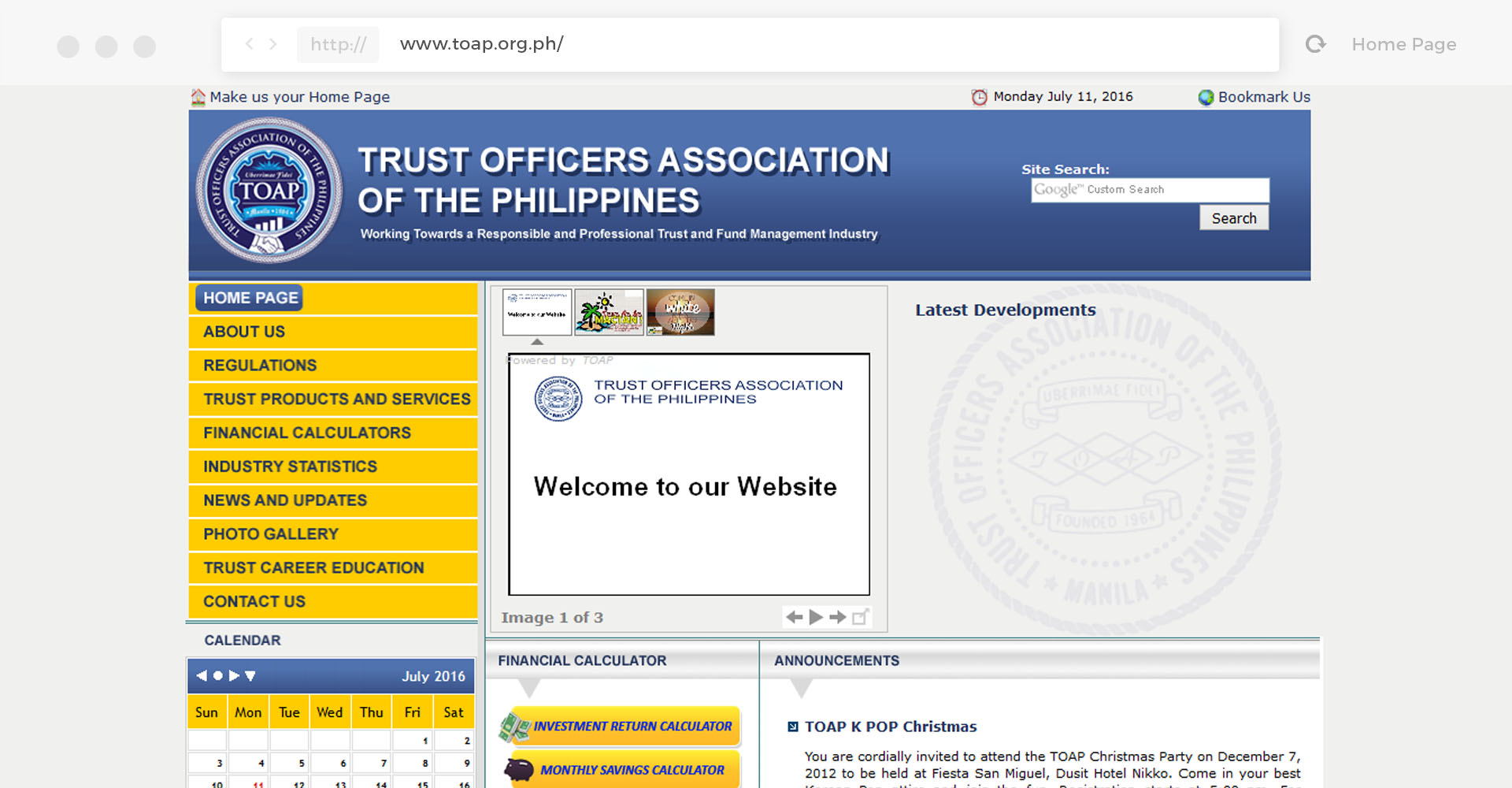This screenshot has width=1512, height=788.
Task: Jump to today using calendar dot icon
Action: click(218, 675)
